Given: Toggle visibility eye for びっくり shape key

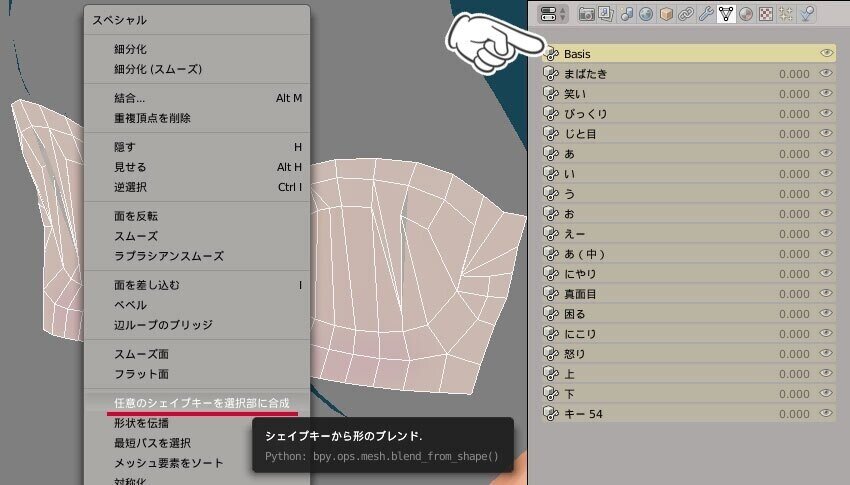Looking at the screenshot, I should click(x=826, y=113).
